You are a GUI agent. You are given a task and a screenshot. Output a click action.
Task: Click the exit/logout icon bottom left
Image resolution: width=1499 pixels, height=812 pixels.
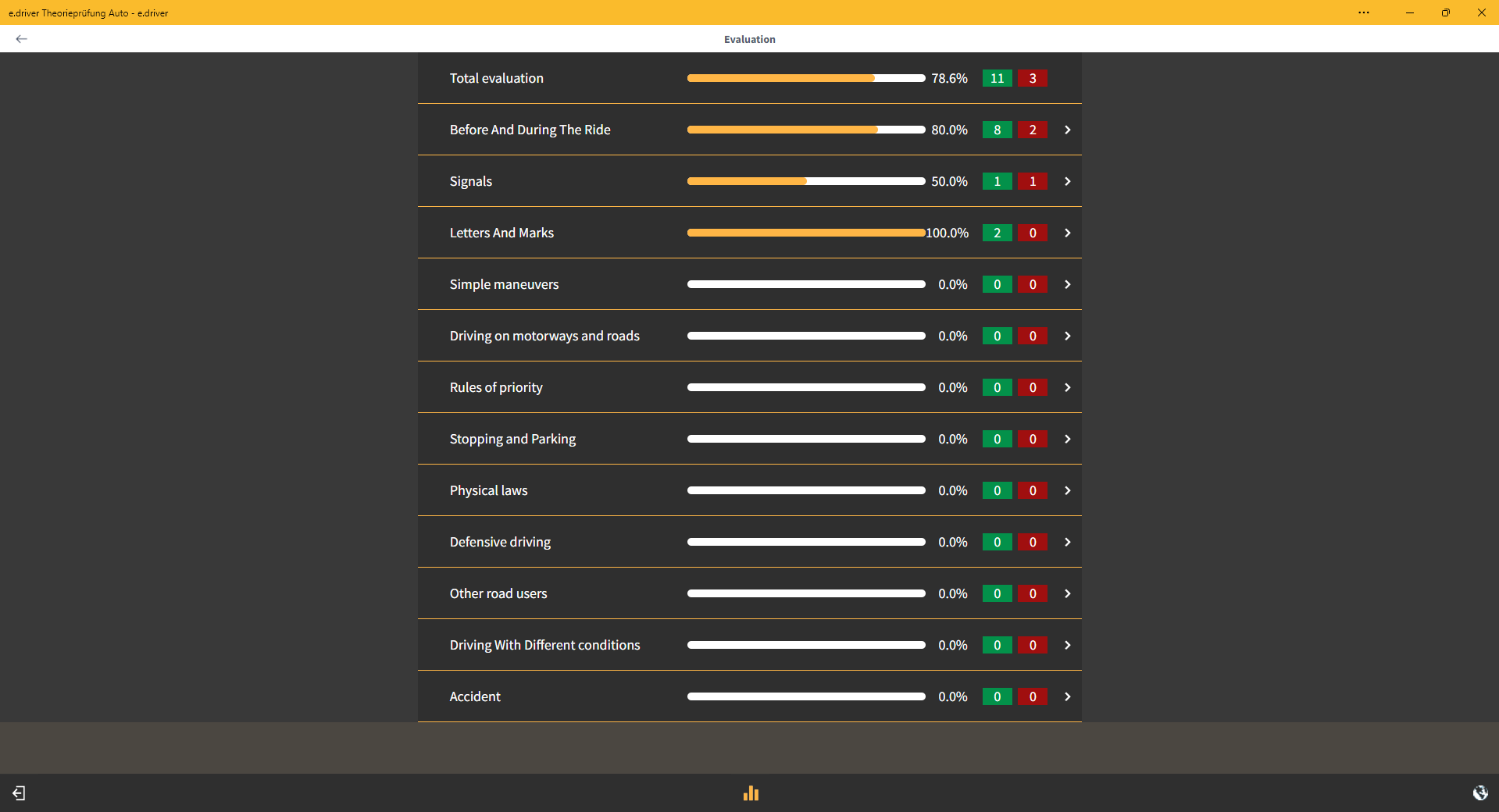[19, 793]
